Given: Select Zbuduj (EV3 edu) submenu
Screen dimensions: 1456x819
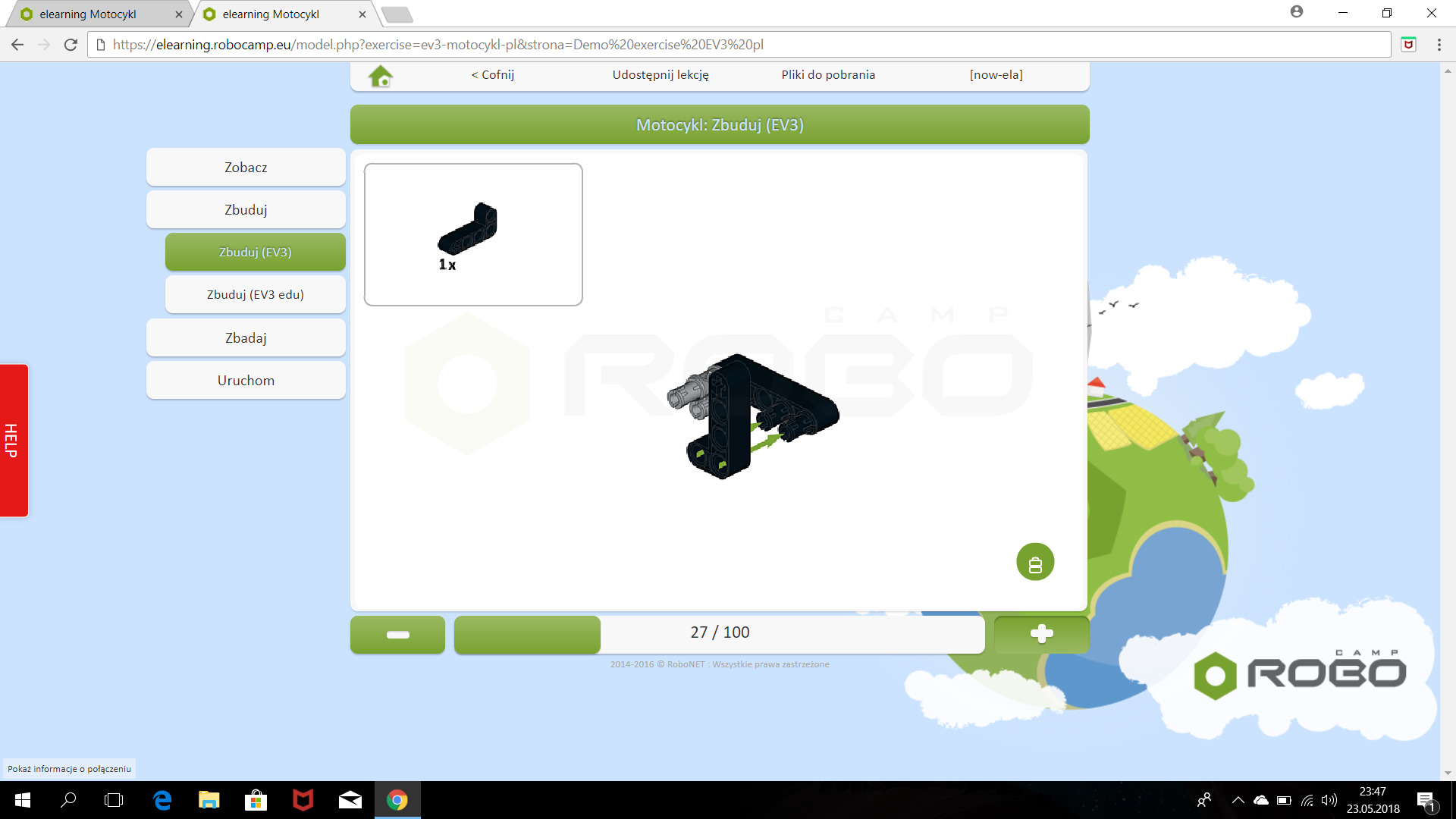Looking at the screenshot, I should tap(256, 294).
